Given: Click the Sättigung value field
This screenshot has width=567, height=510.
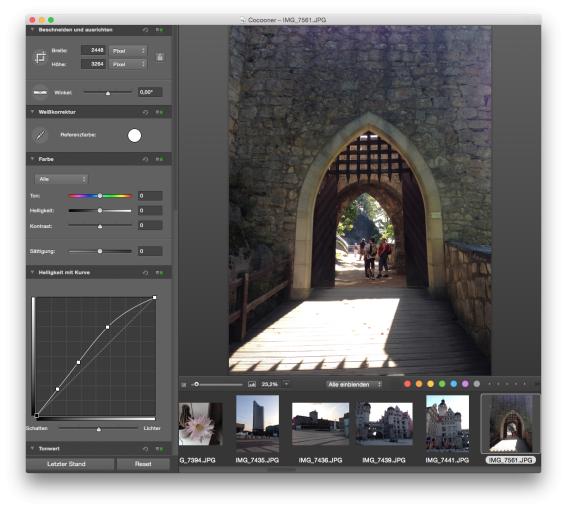Looking at the screenshot, I should point(150,251).
